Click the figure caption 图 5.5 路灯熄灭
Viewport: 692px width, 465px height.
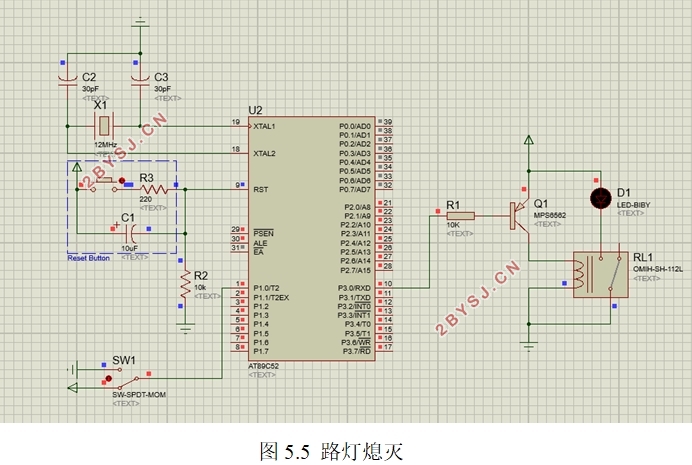331,451
